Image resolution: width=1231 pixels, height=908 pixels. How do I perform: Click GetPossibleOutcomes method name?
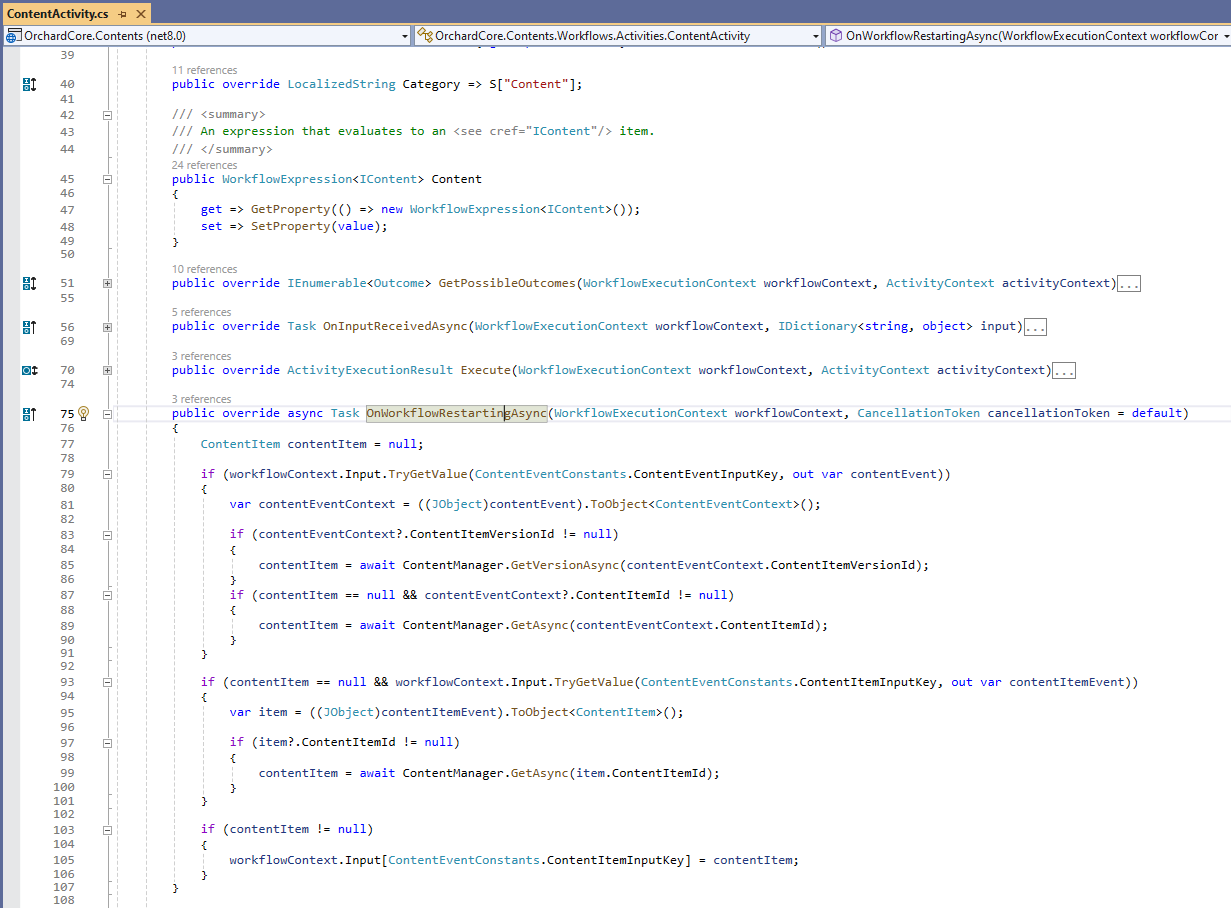pos(507,284)
